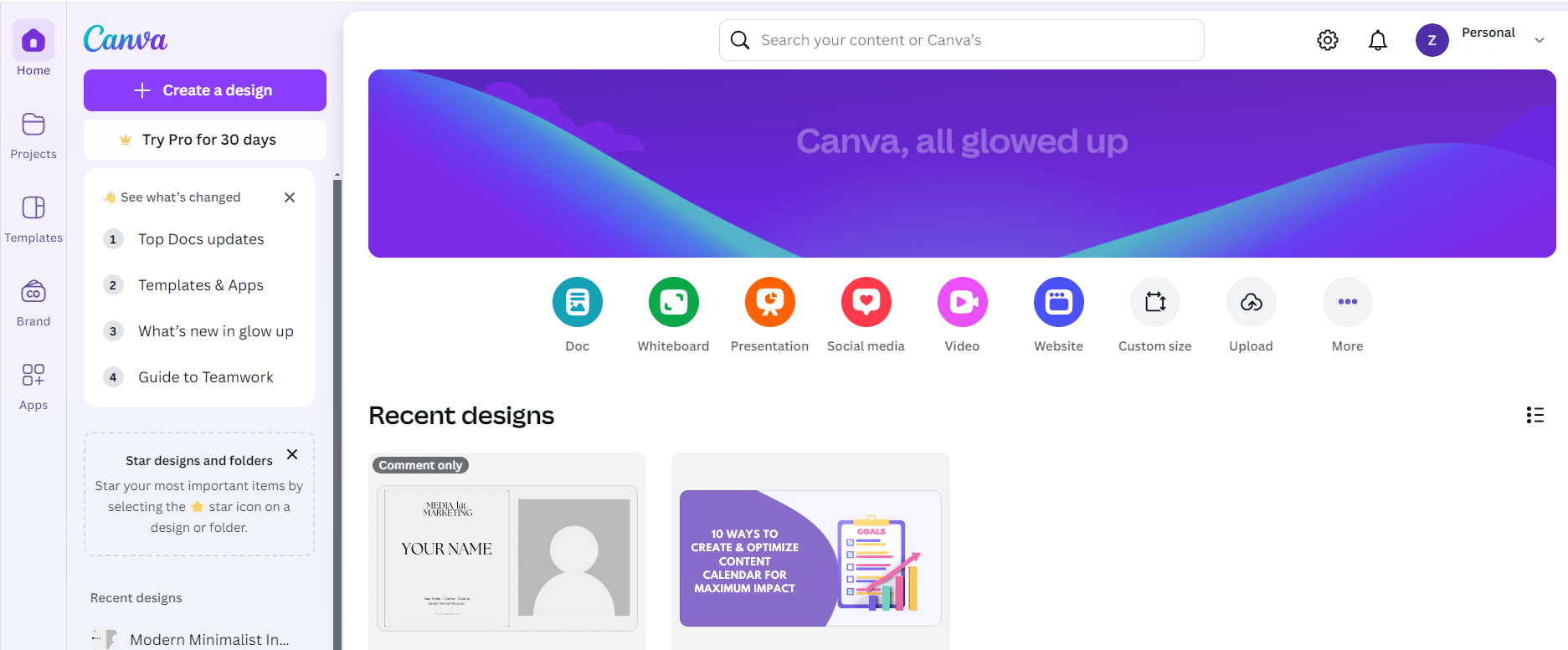Click the Canva logo

pos(126,38)
